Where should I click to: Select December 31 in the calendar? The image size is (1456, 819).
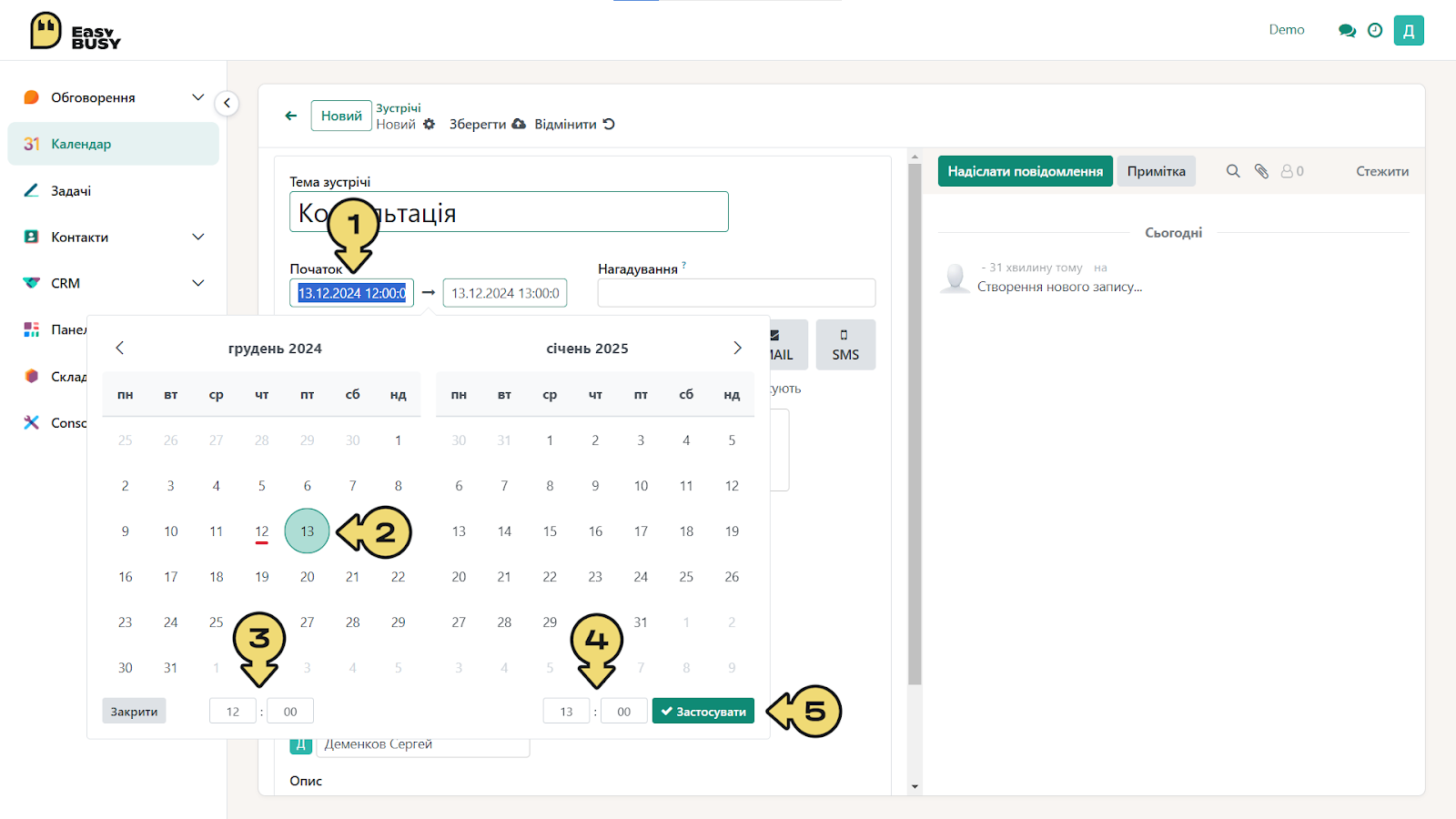170,667
